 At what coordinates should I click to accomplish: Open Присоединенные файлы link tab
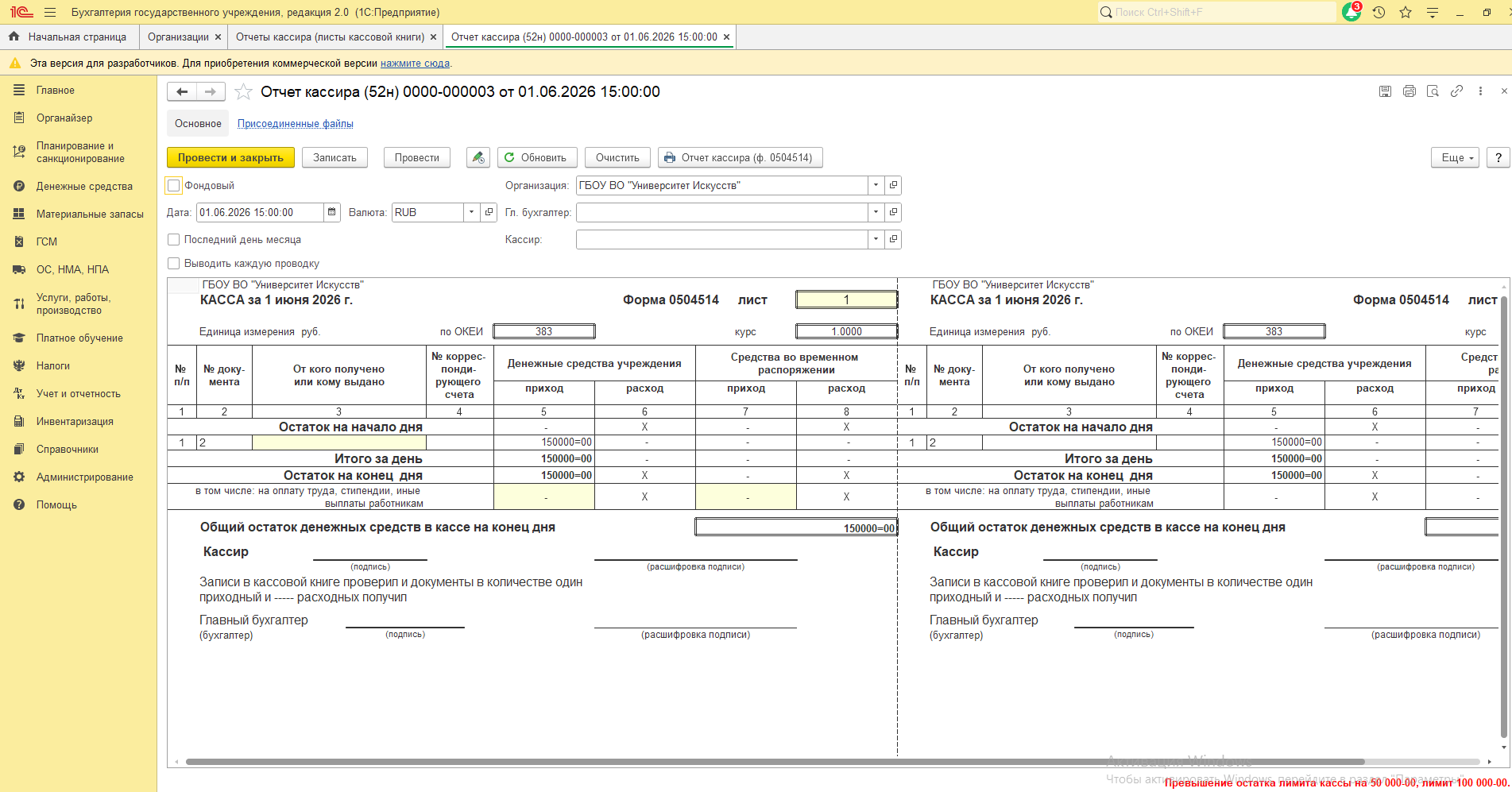296,124
